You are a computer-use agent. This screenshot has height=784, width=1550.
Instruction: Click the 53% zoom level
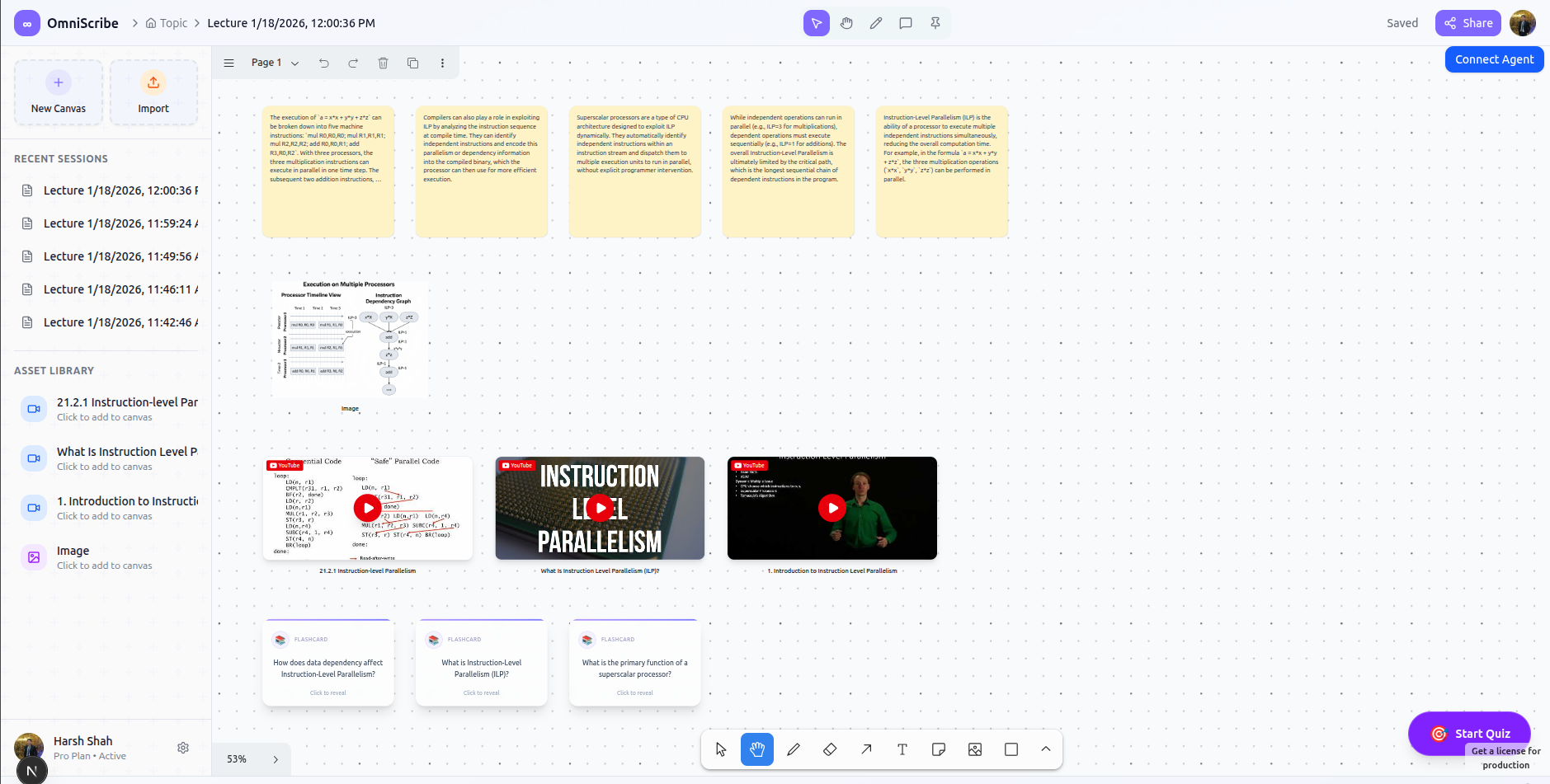pos(237,759)
